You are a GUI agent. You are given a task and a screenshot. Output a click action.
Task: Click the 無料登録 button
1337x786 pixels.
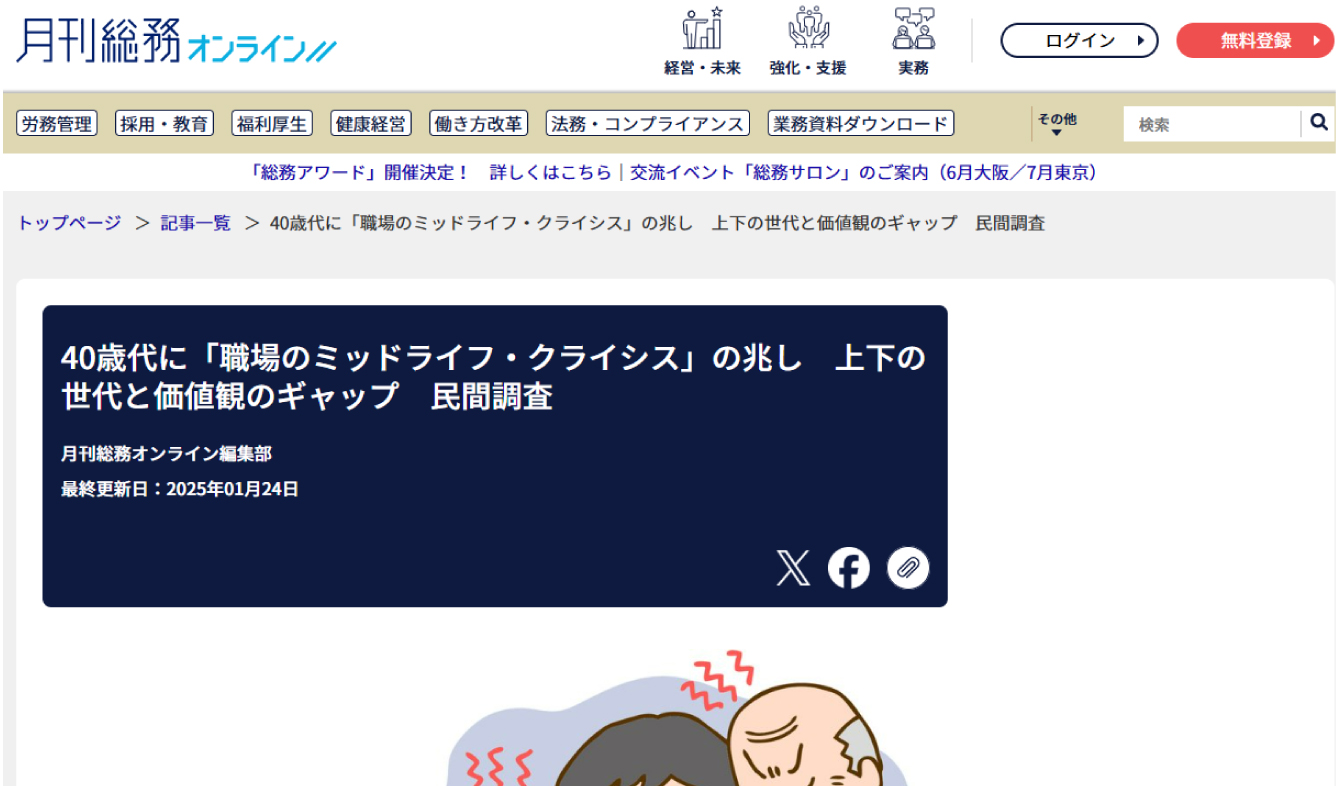tap(1255, 41)
